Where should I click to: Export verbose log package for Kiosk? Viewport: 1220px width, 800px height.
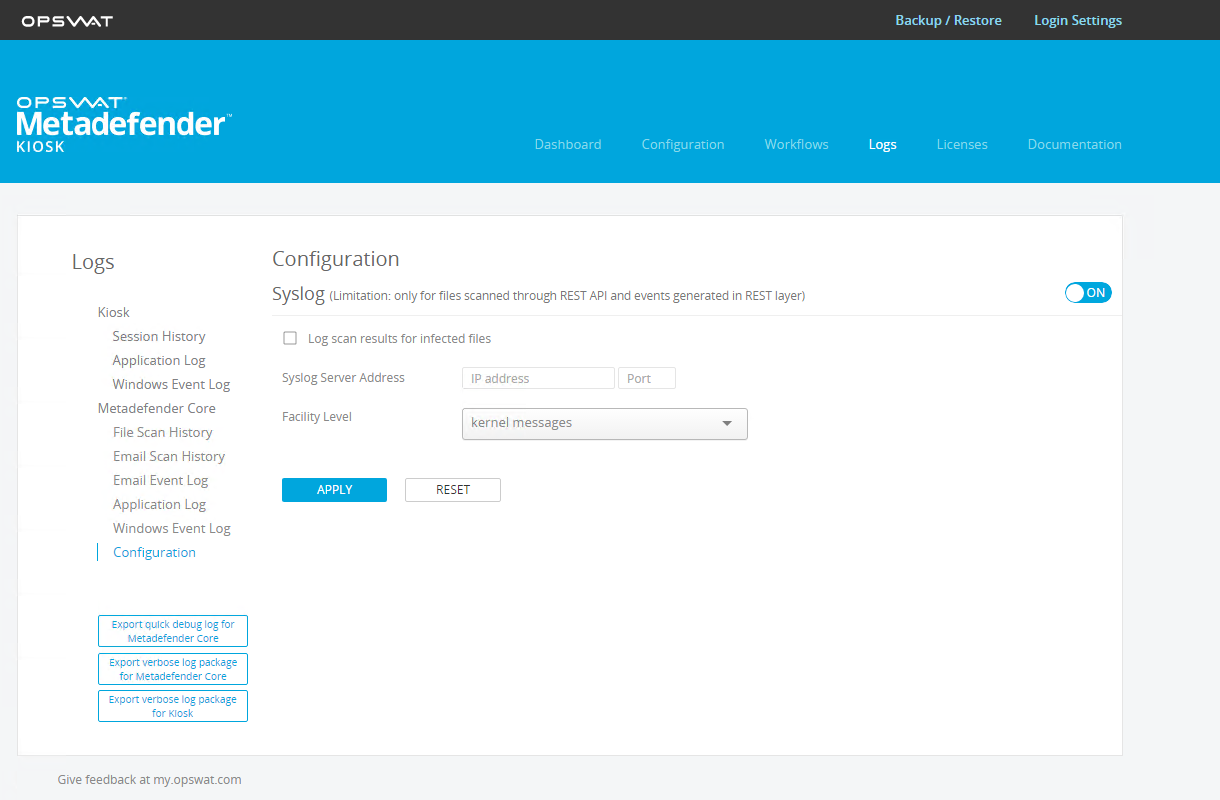pos(173,706)
